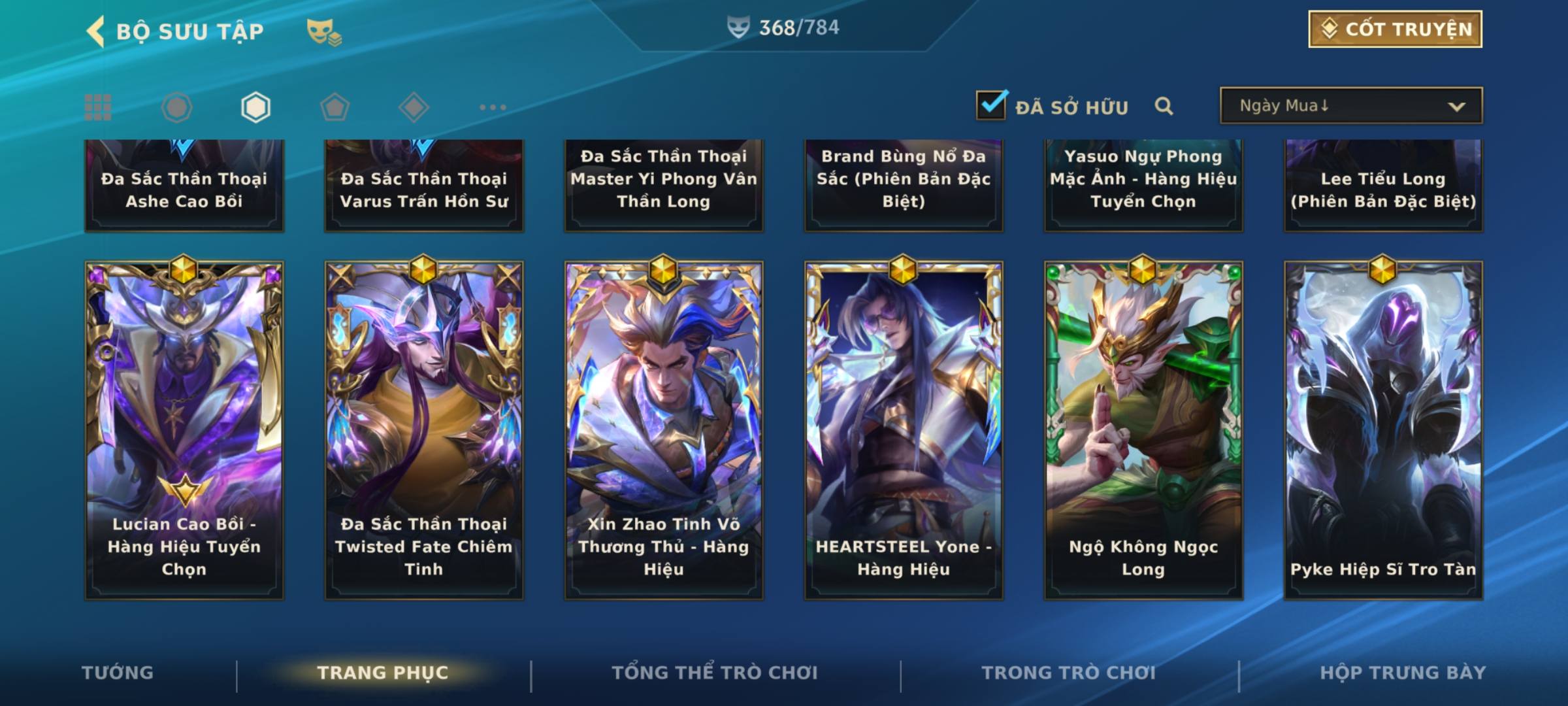
Task: Select the HEARTSTEEL Yone skin card
Action: coord(904,430)
